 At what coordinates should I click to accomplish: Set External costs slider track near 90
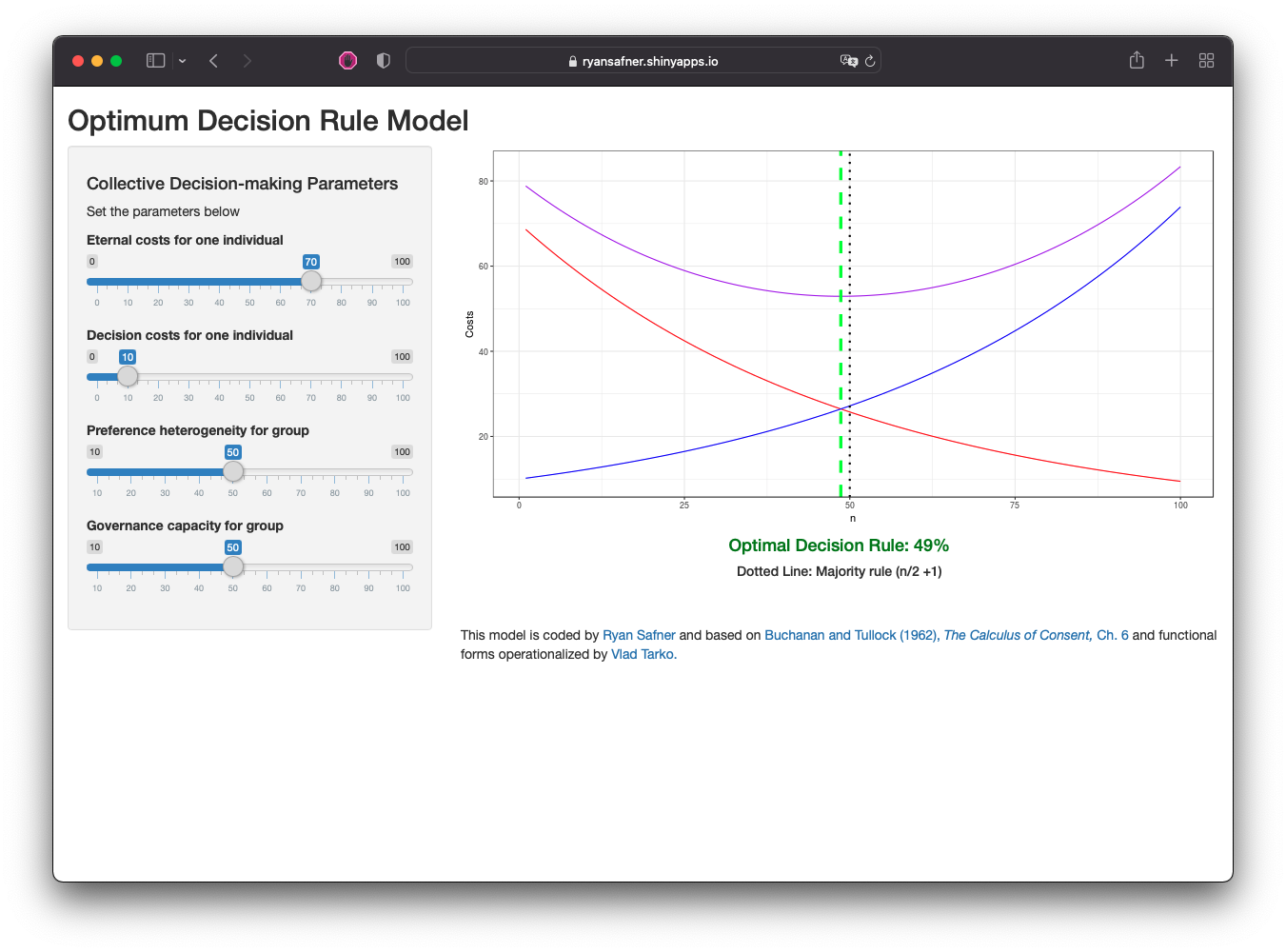[x=372, y=282]
